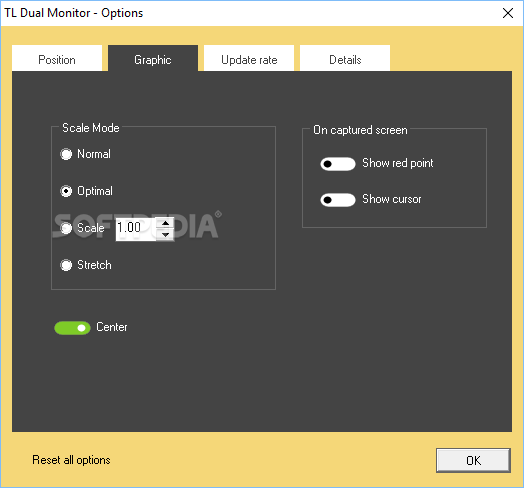Select the Scale radio button
The width and height of the screenshot is (524, 488).
pos(66,228)
